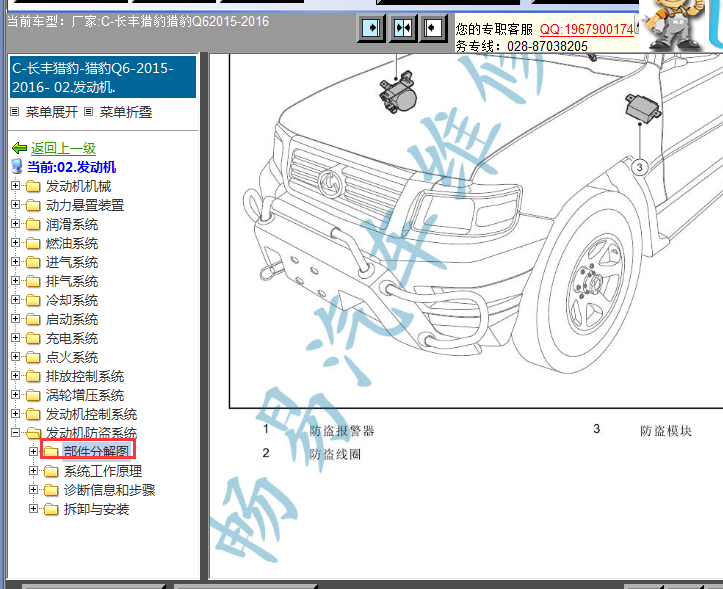
Task: Expand the 启动系统 tree node
Action: pos(16,319)
